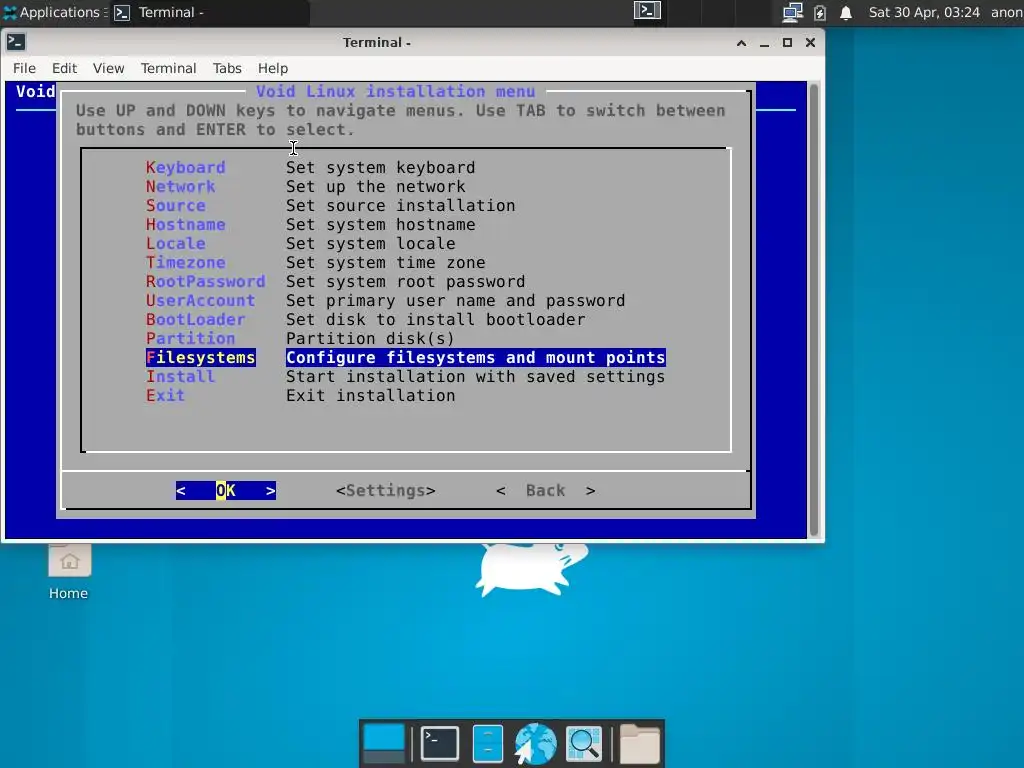The image size is (1024, 768).
Task: Open the terminal launcher icon in top panel
Action: [647, 10]
